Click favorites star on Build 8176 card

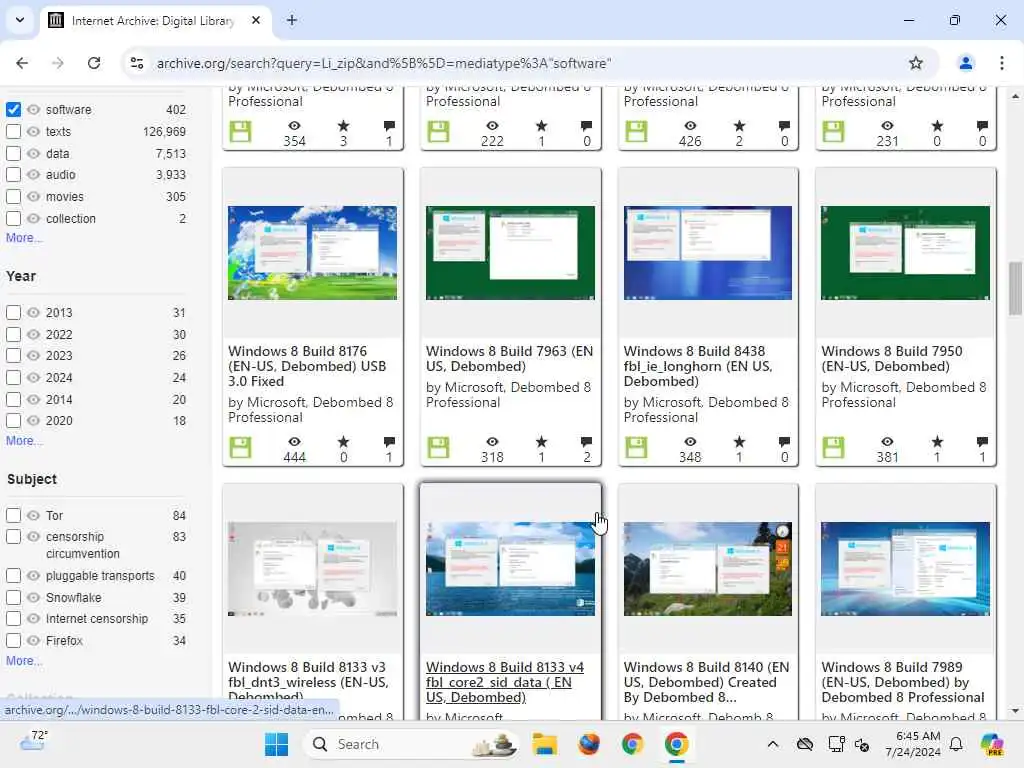click(344, 442)
